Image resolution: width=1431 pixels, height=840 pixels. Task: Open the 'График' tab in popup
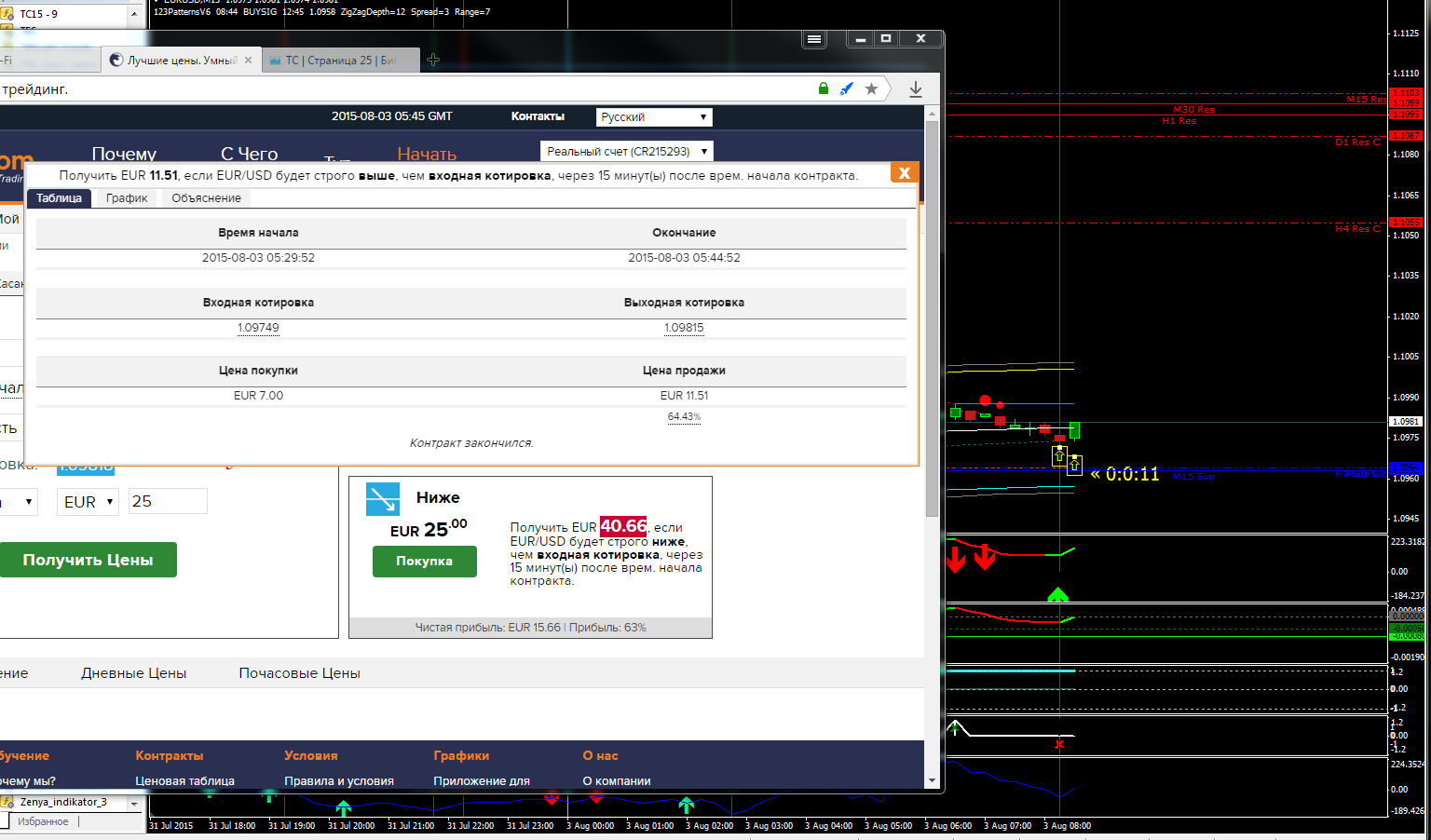(127, 198)
